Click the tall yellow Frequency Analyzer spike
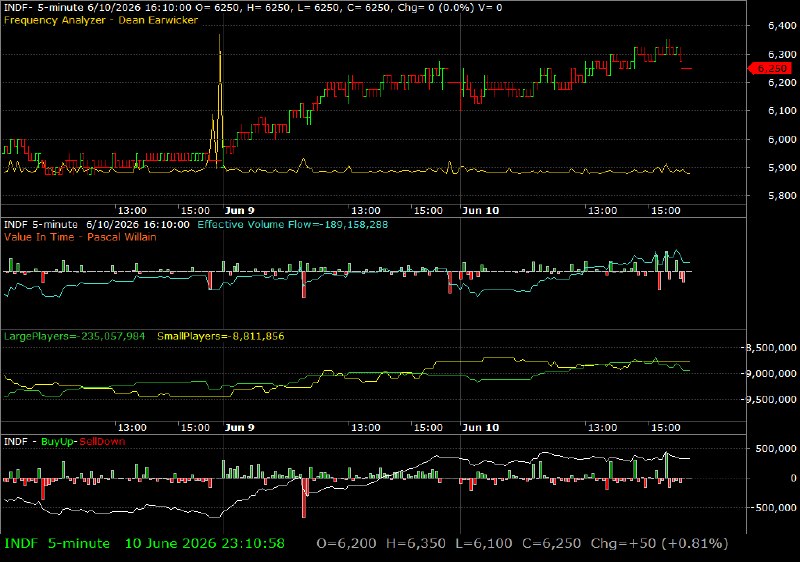 coord(220,99)
